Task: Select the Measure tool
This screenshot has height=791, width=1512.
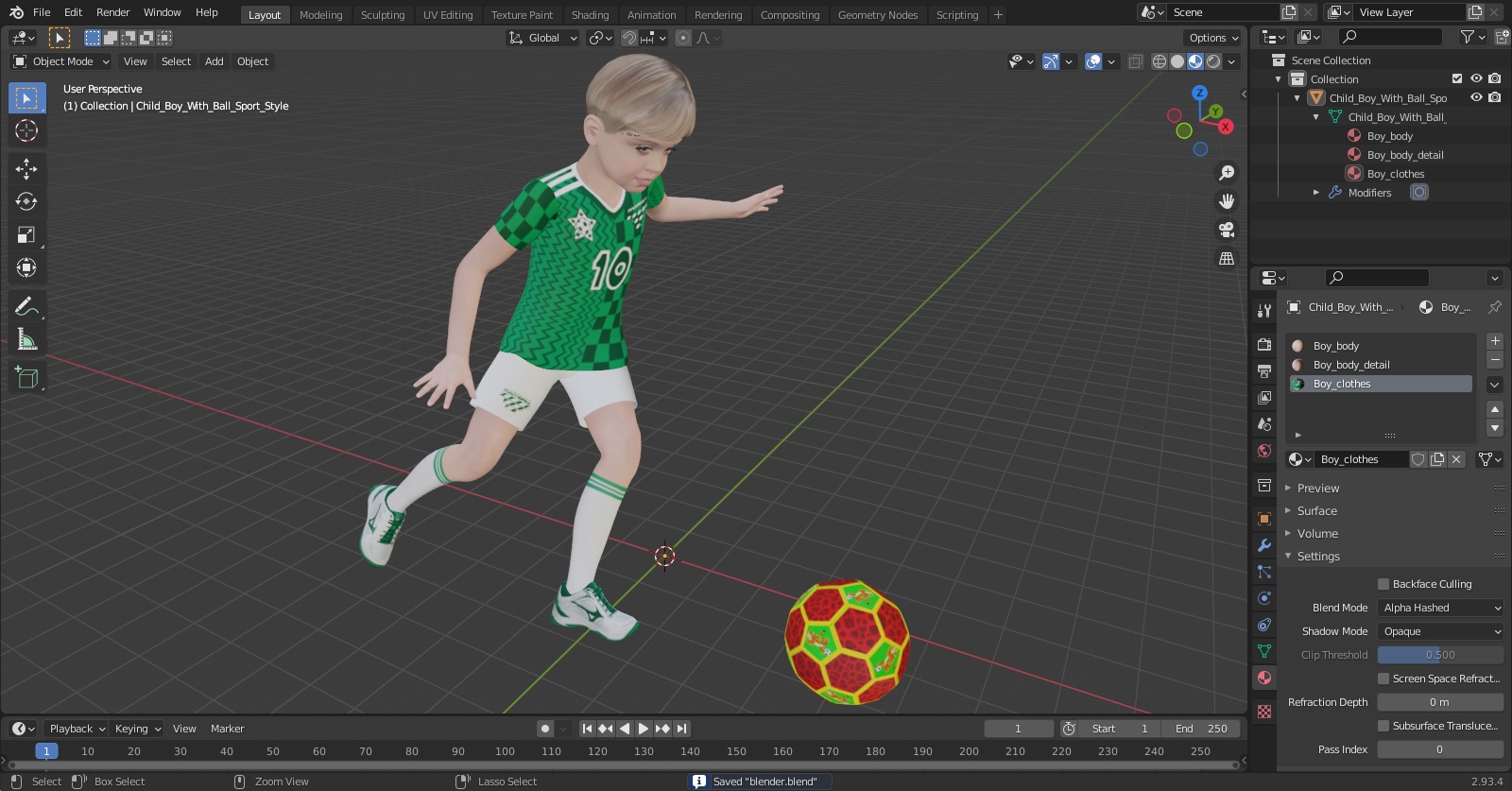Action: (x=26, y=339)
